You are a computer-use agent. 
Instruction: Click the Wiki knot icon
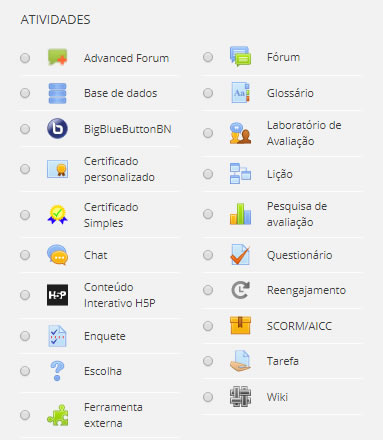tap(240, 397)
